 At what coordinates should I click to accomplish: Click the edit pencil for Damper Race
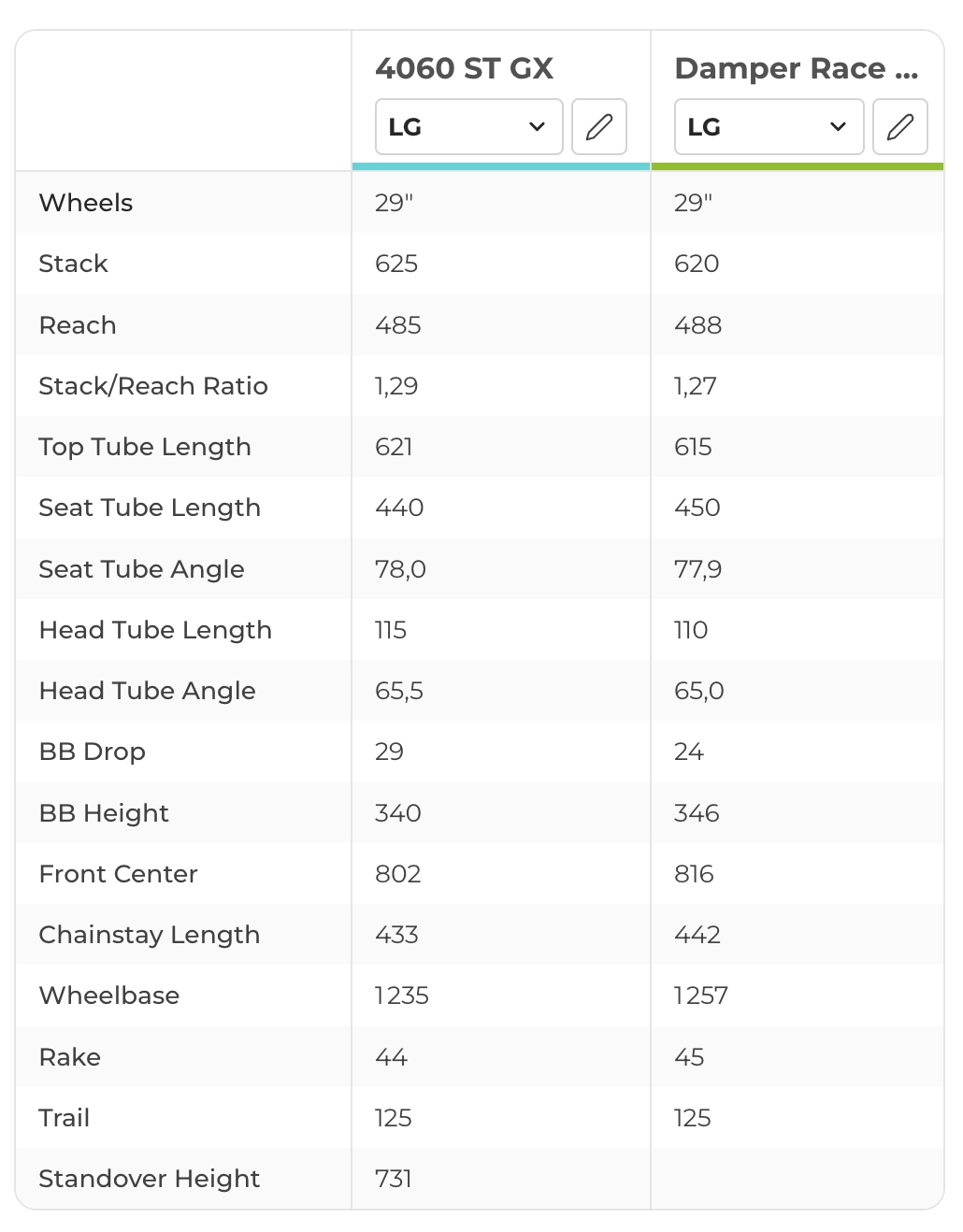click(899, 127)
